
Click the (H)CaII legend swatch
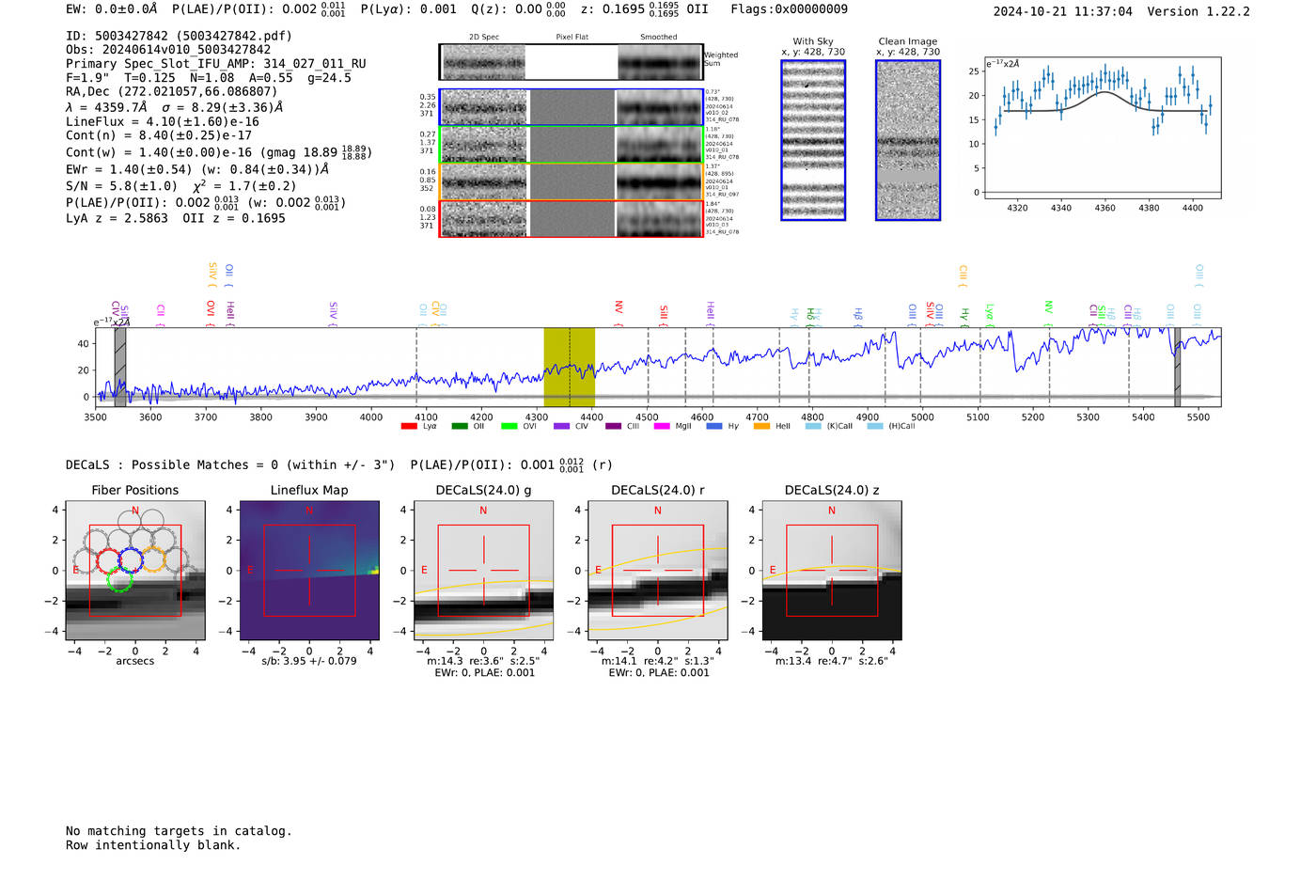[875, 426]
